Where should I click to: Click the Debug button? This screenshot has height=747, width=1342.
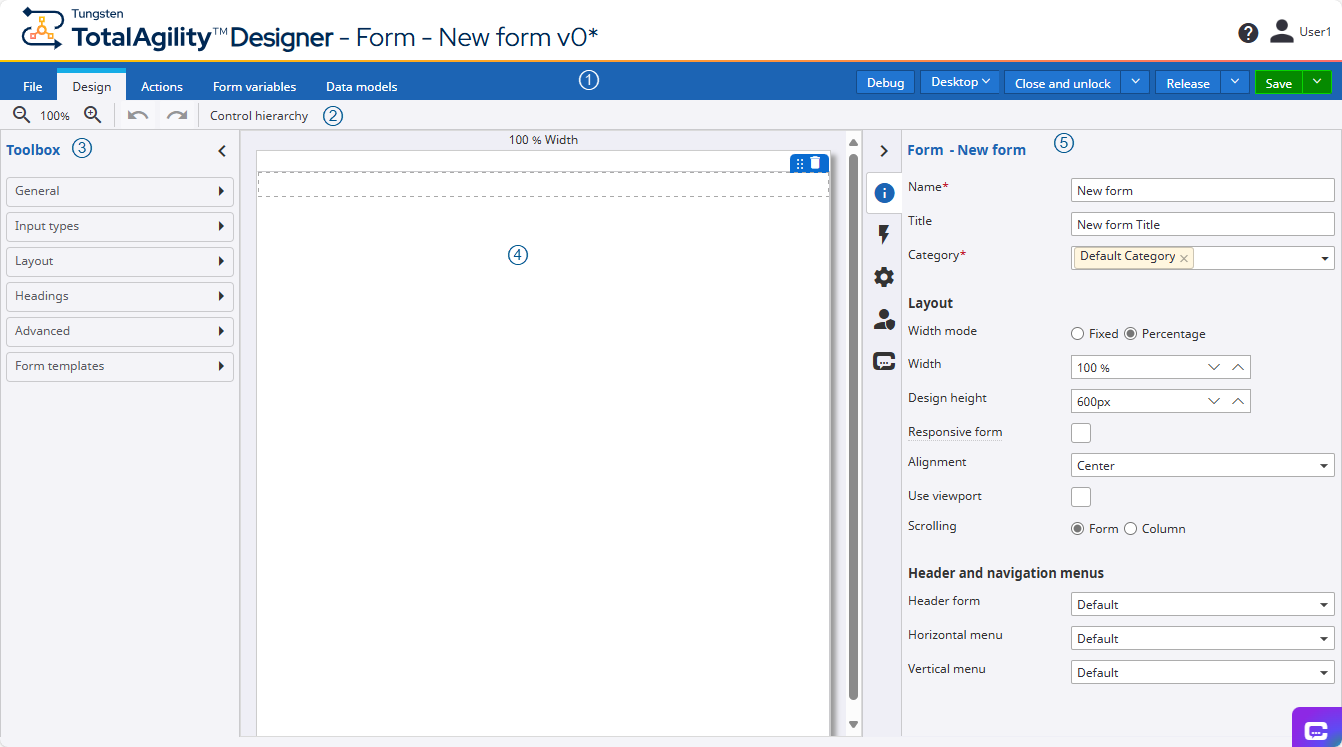point(884,82)
